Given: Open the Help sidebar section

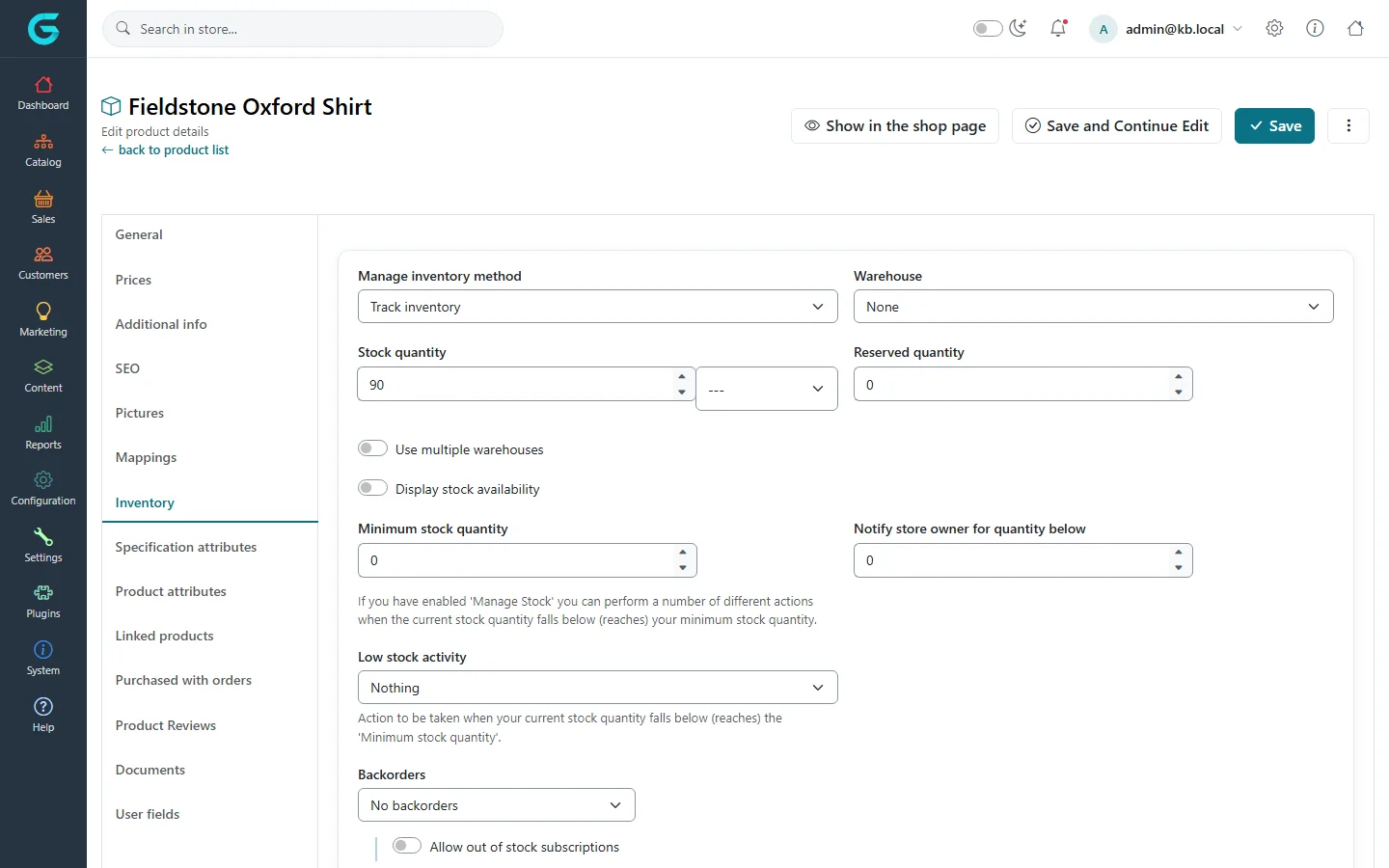Looking at the screenshot, I should (43, 715).
